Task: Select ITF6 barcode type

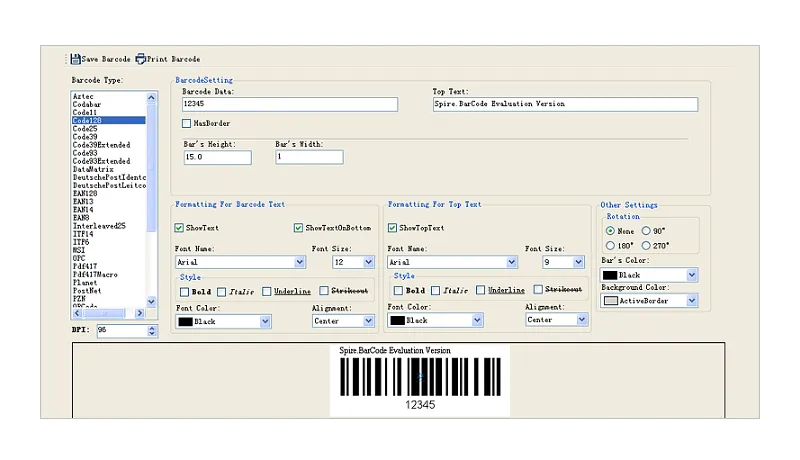Action: coord(109,242)
